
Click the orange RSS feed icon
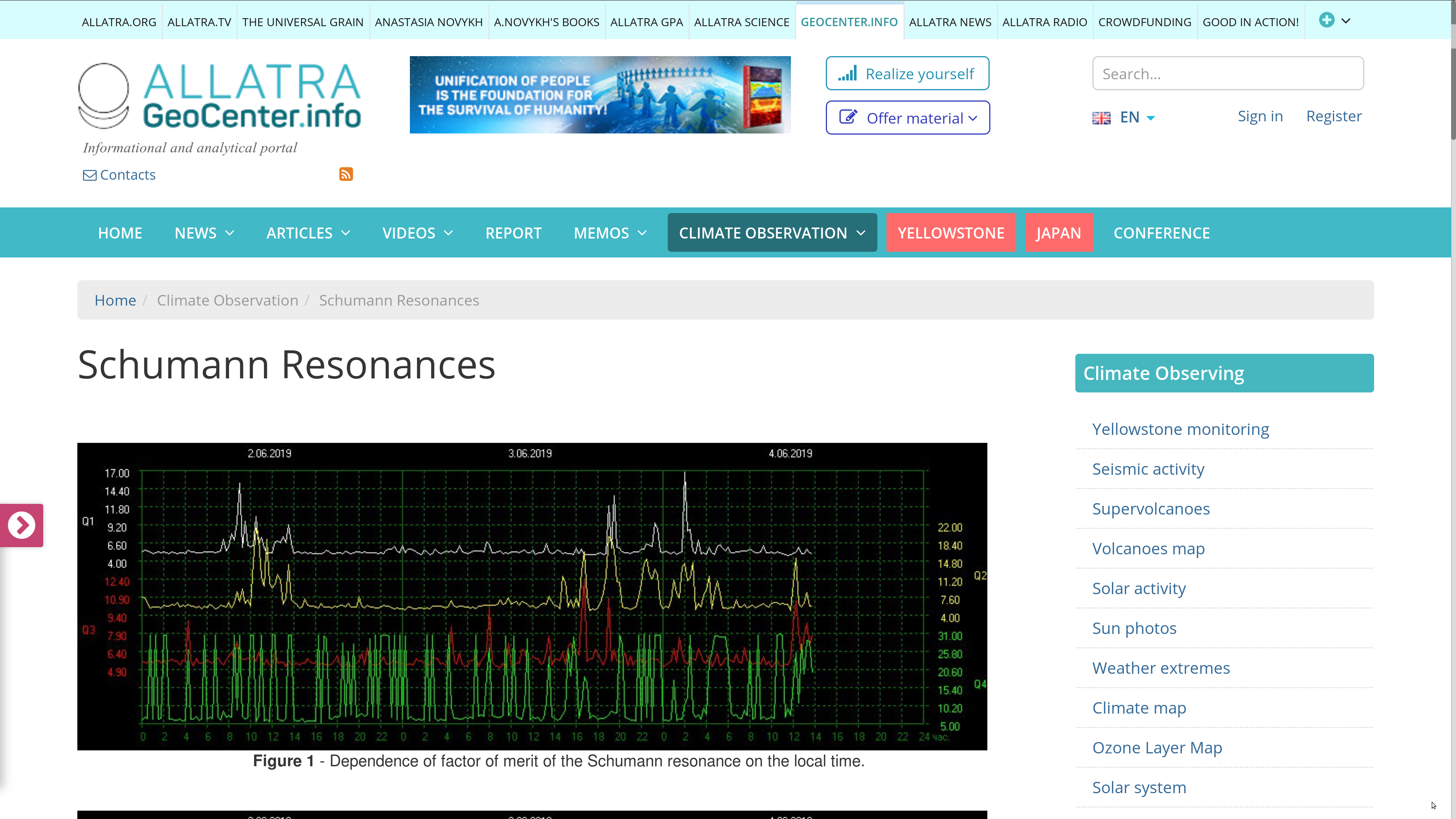(346, 174)
